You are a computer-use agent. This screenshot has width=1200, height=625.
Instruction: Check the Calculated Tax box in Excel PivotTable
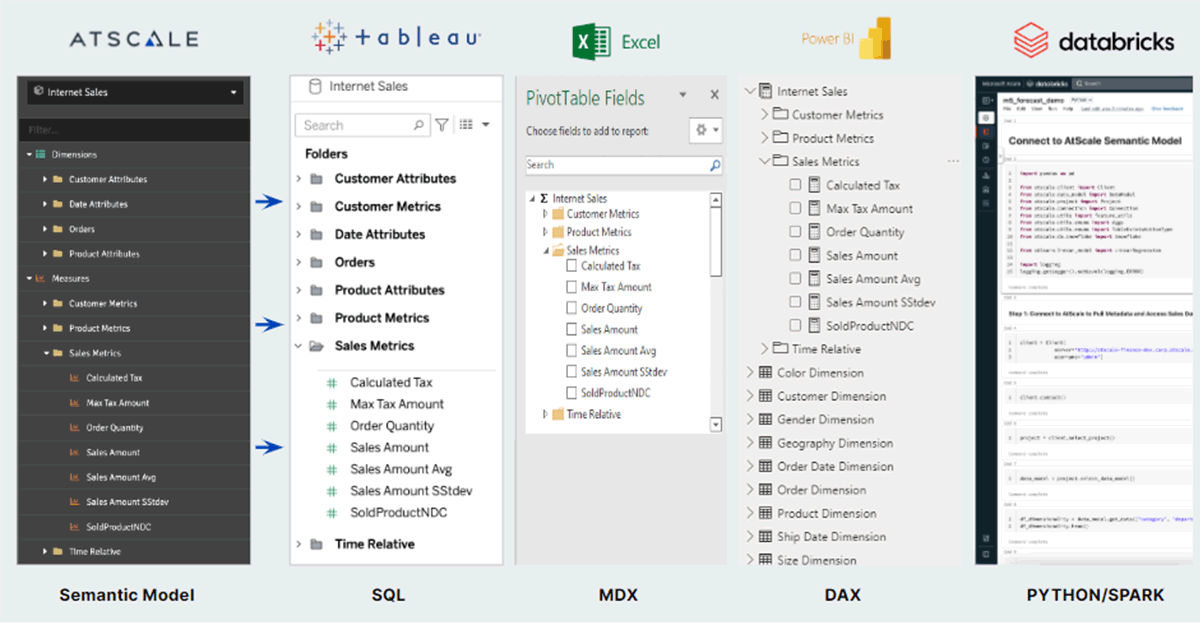tap(571, 266)
